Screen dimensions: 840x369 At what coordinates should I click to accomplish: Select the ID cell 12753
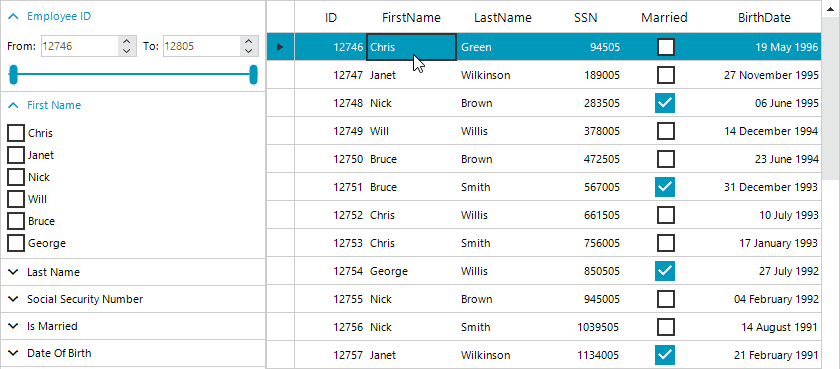click(331, 243)
